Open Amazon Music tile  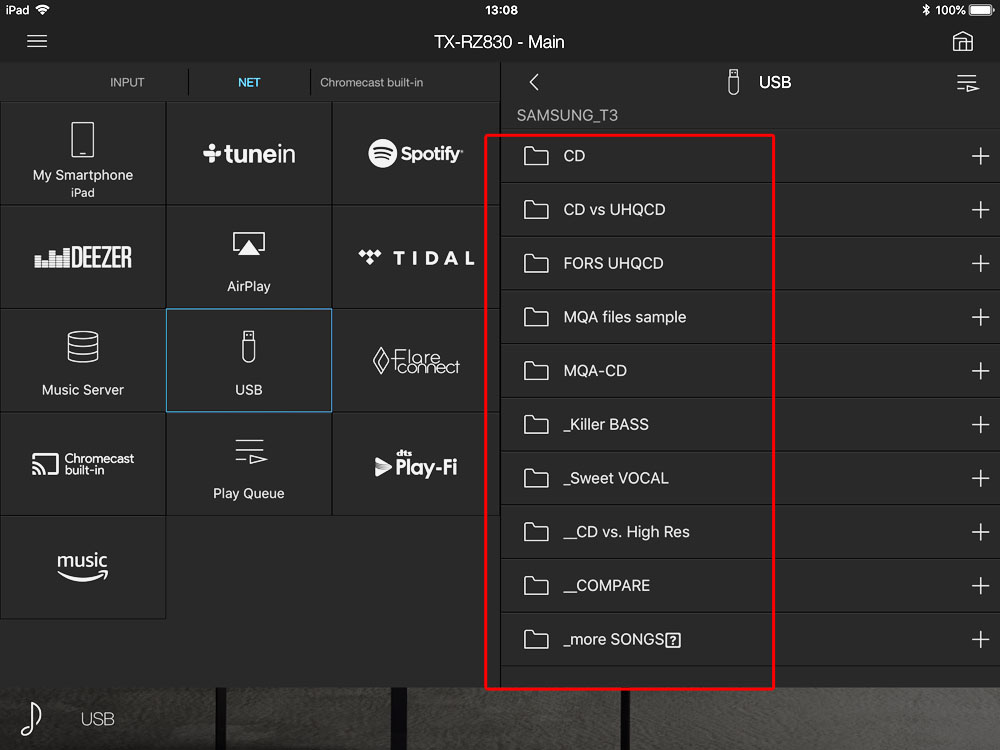click(83, 567)
